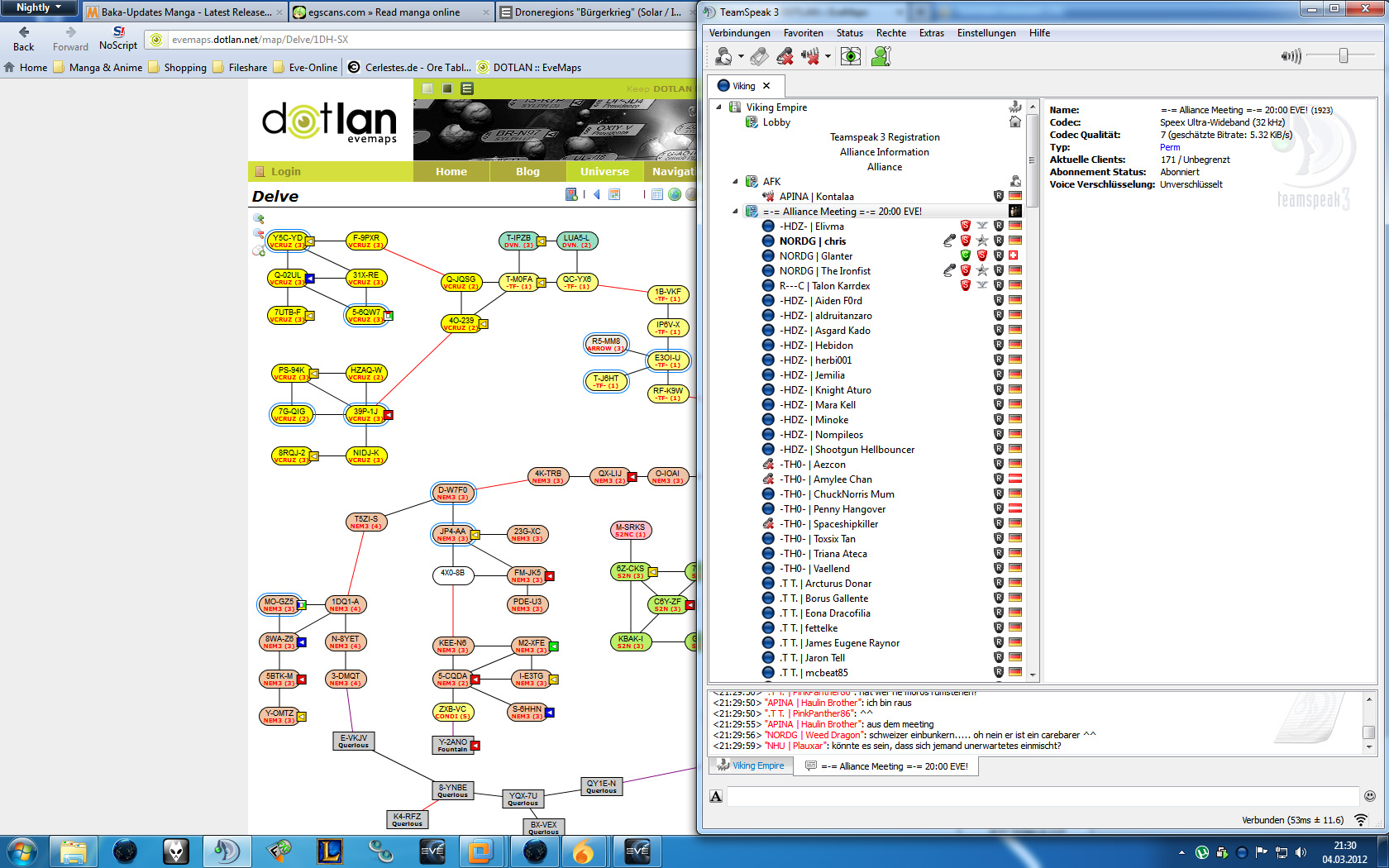Zoom in on the Delve map

click(x=259, y=219)
